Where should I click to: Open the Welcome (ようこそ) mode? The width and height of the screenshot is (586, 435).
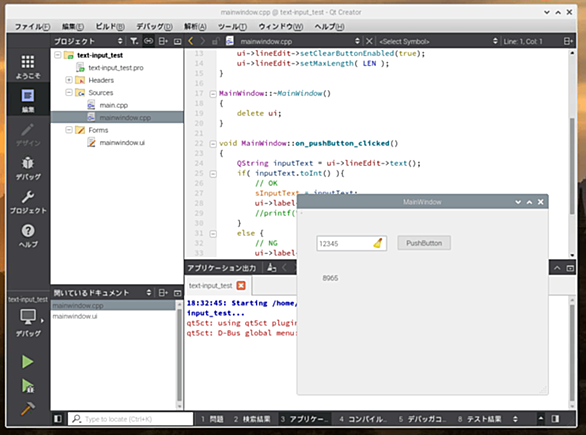point(28,67)
